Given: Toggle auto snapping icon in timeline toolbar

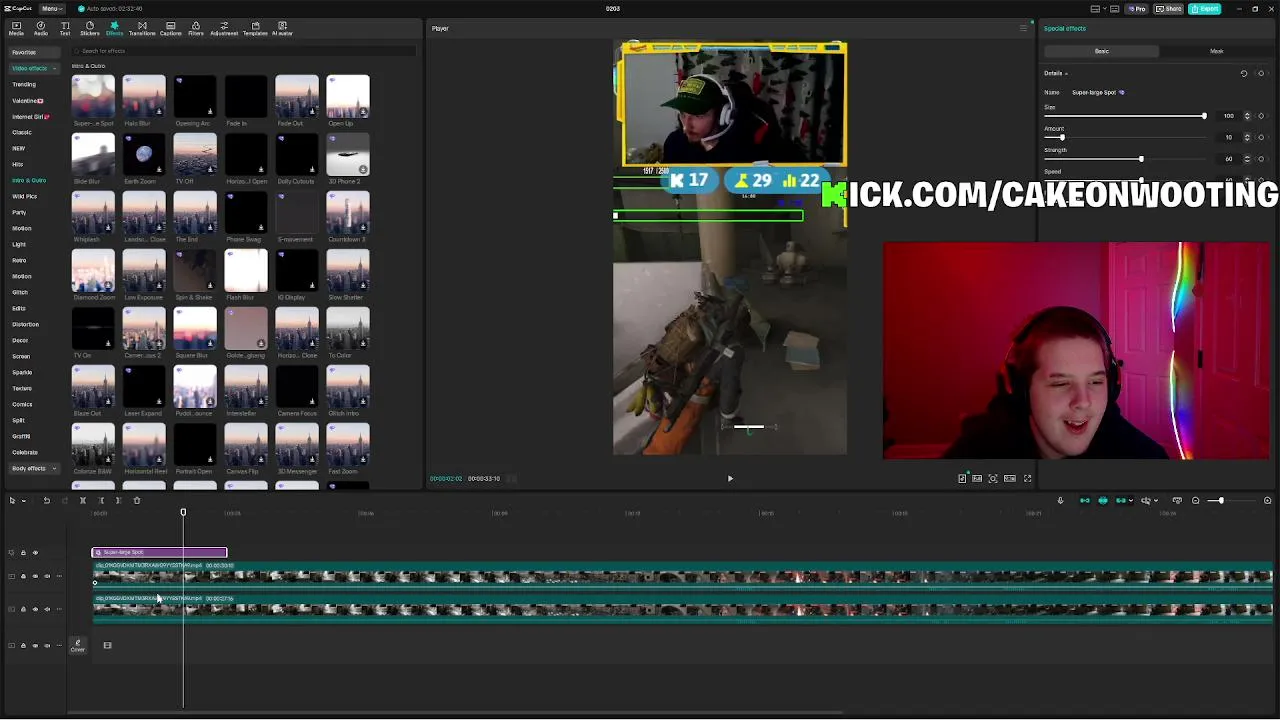Looking at the screenshot, I should (1103, 500).
